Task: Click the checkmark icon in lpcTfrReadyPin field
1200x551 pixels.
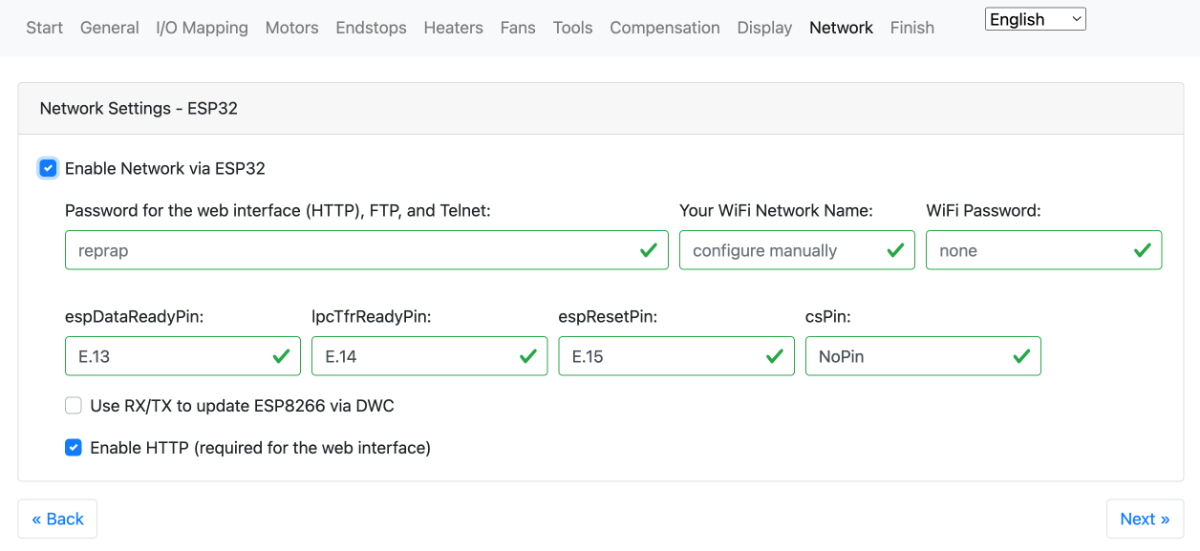Action: 528,356
